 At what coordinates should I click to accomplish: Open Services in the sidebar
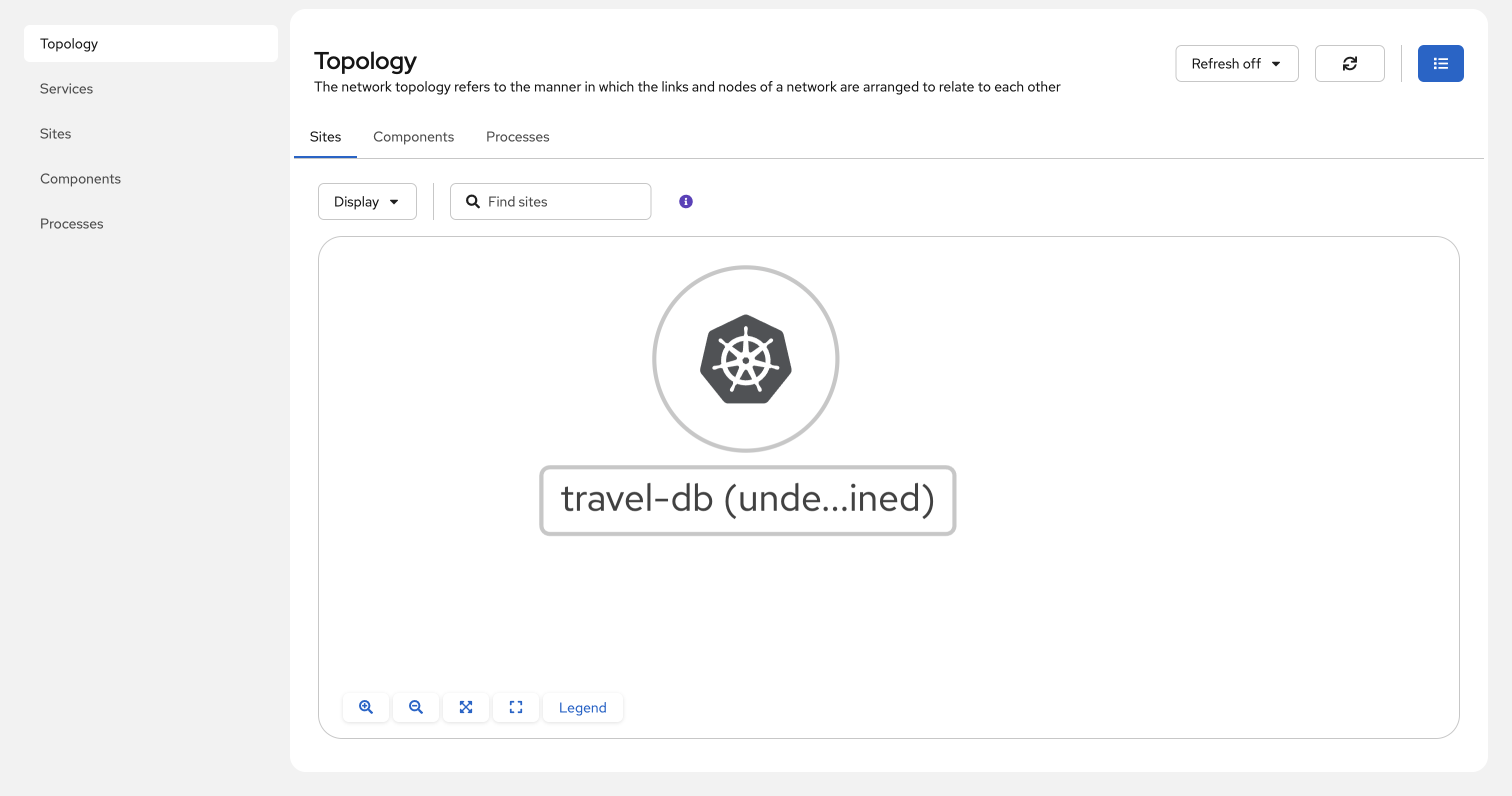(151, 88)
